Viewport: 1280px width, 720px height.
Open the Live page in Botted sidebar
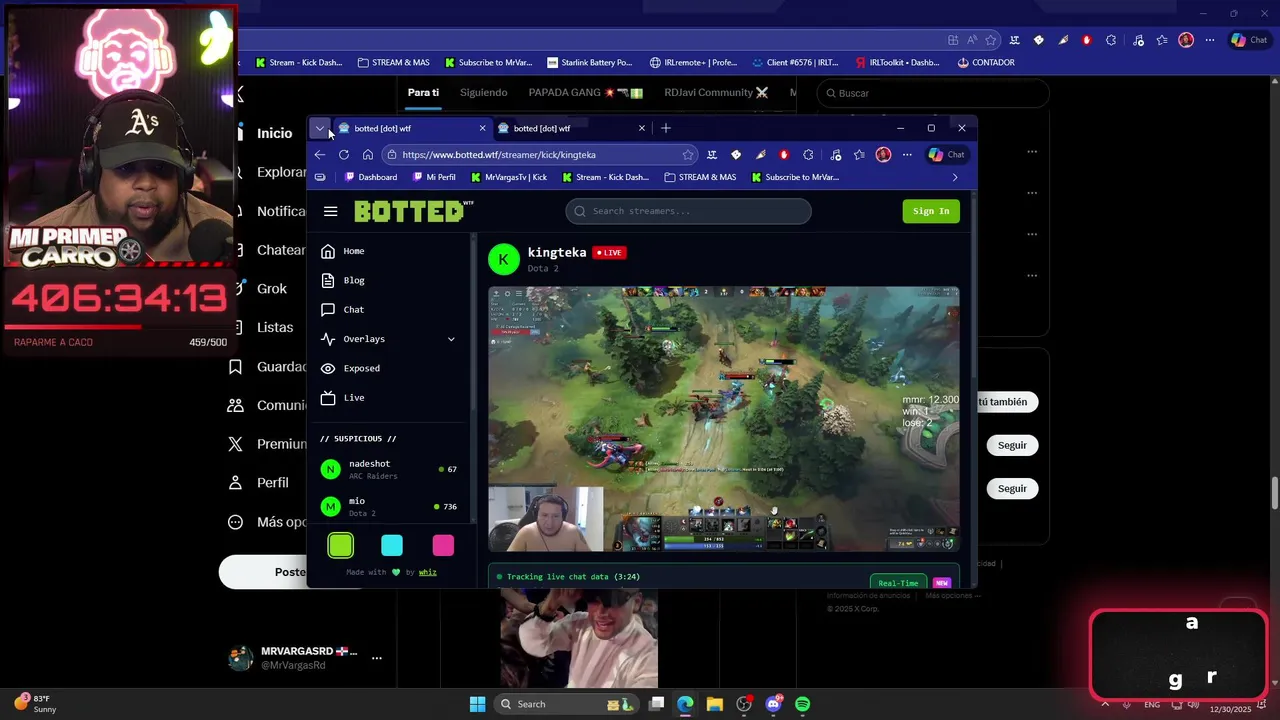[343, 398]
